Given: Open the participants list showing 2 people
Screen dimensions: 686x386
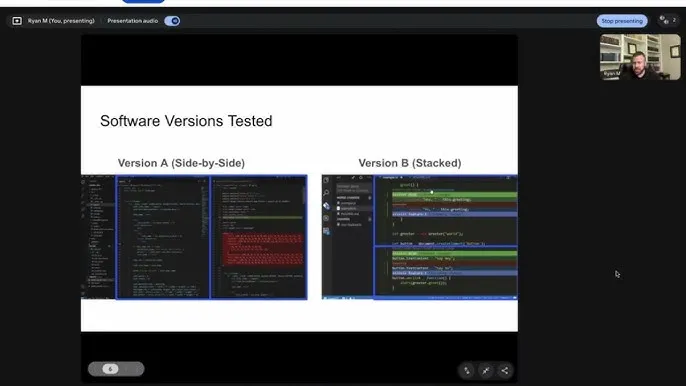Looking at the screenshot, I should pos(668,20).
